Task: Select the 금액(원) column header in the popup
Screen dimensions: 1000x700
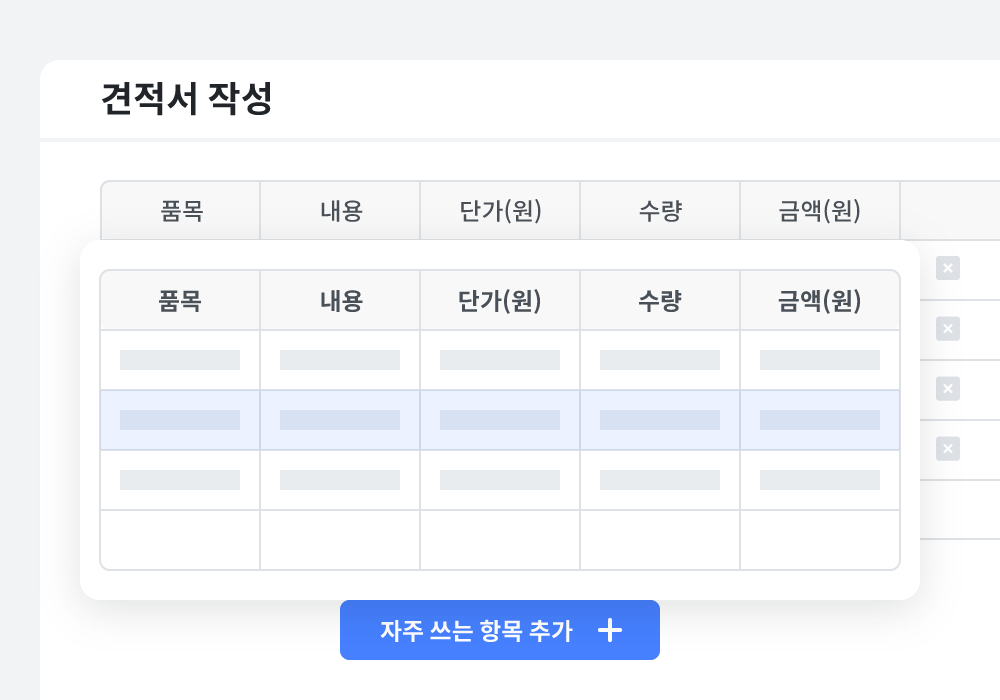Action: tap(820, 300)
